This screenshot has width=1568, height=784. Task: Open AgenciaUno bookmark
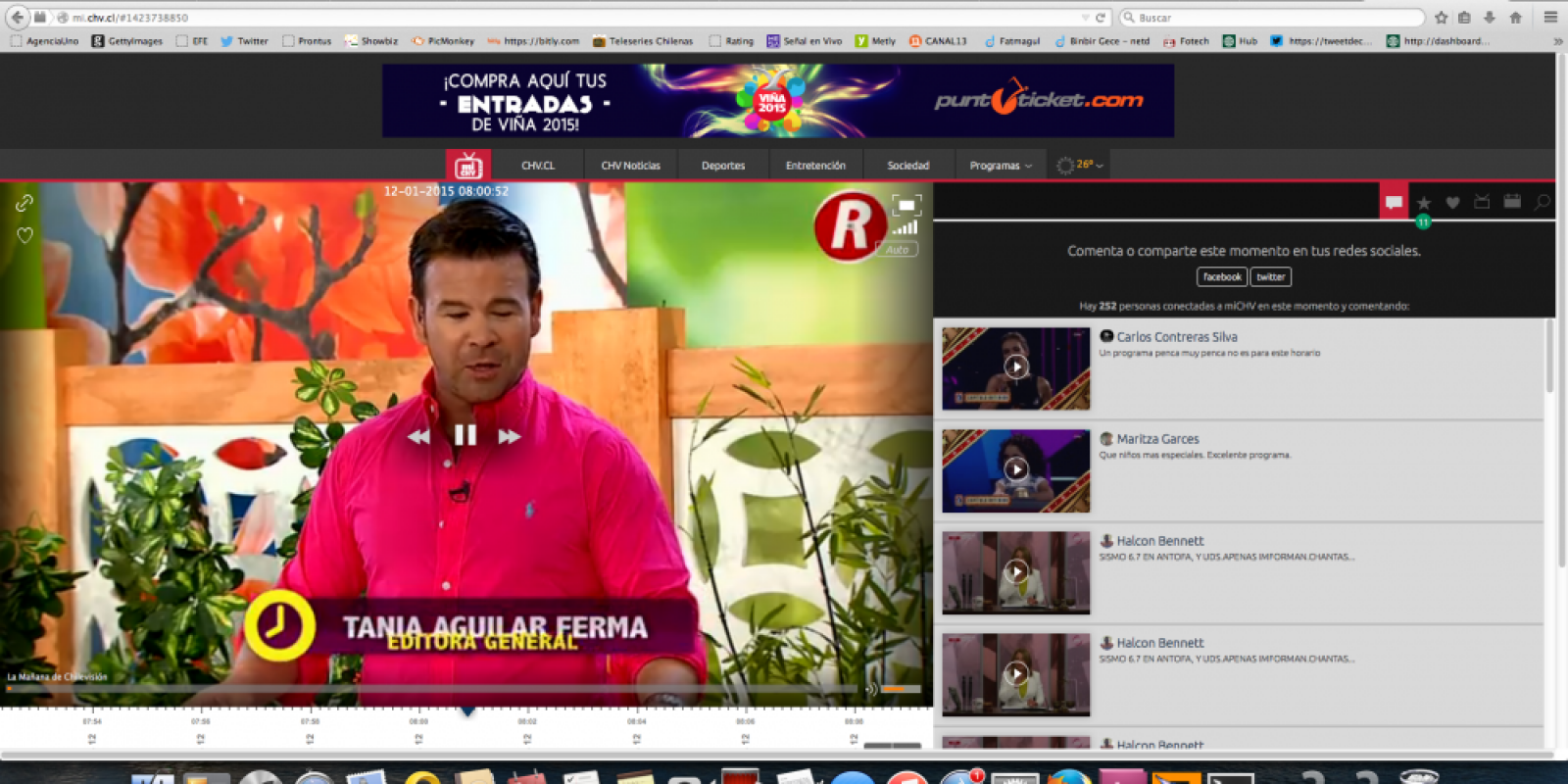(x=44, y=41)
